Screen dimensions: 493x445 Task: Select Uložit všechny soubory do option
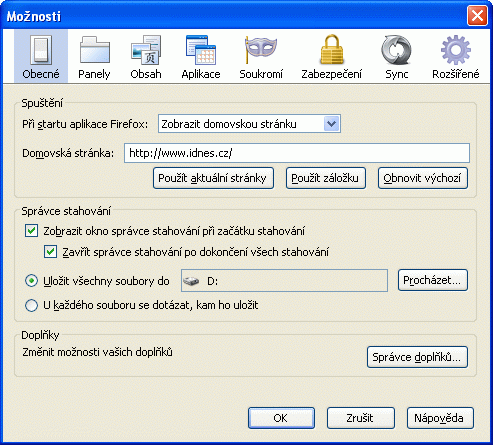[x=31, y=281]
